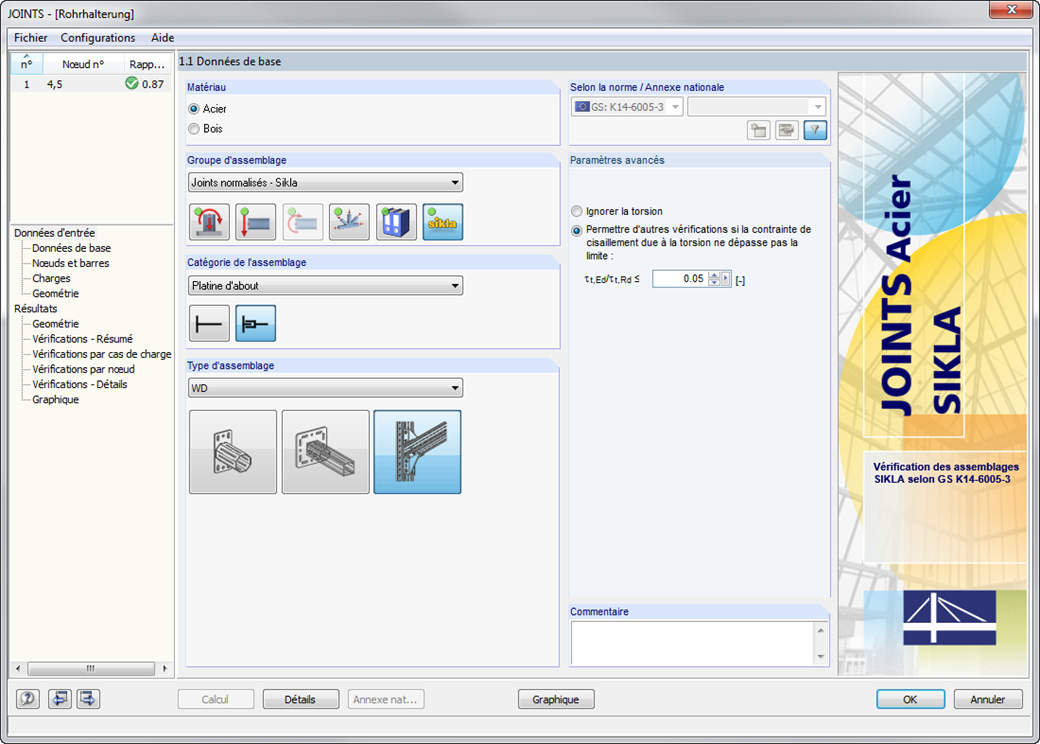Click the Commentaire text box

tap(692, 643)
